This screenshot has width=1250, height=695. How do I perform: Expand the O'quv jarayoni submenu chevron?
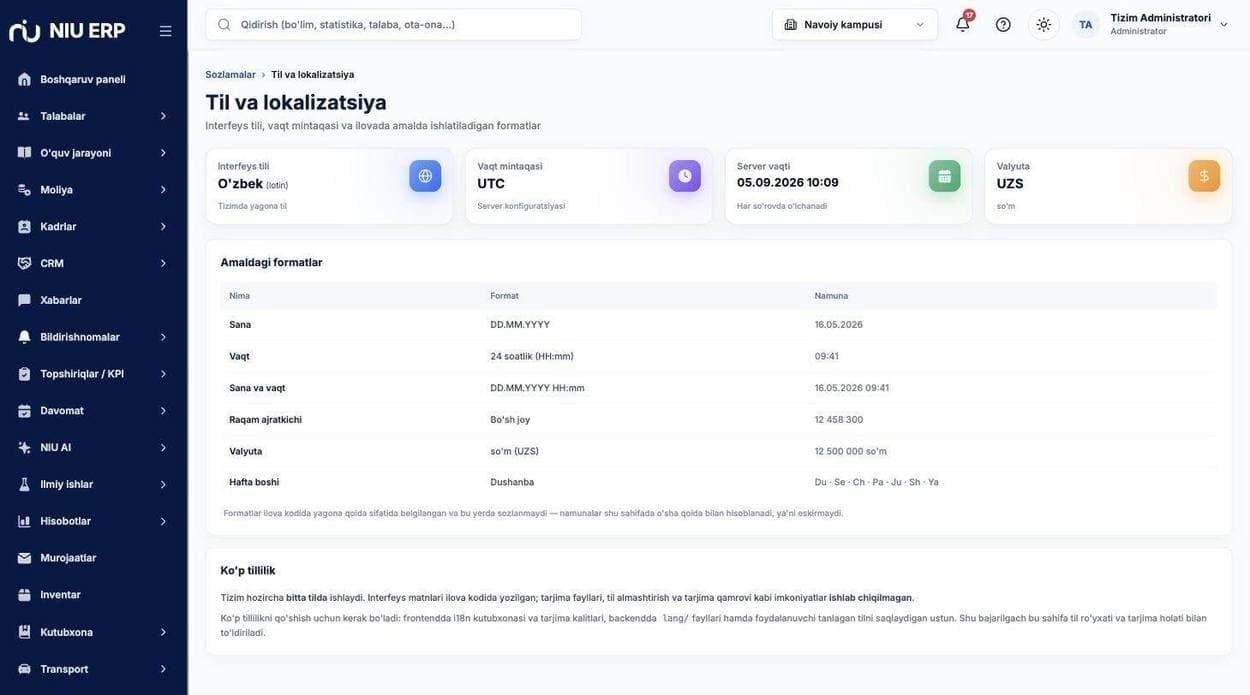click(x=163, y=153)
